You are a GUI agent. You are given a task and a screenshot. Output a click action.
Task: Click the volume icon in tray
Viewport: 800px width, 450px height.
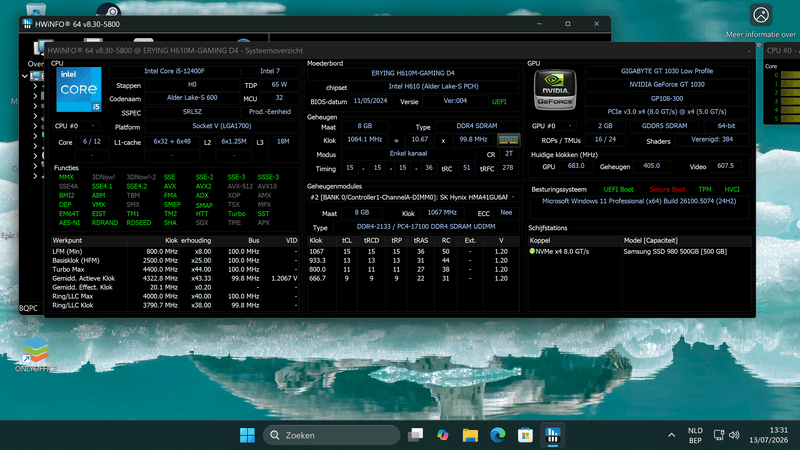pos(734,435)
